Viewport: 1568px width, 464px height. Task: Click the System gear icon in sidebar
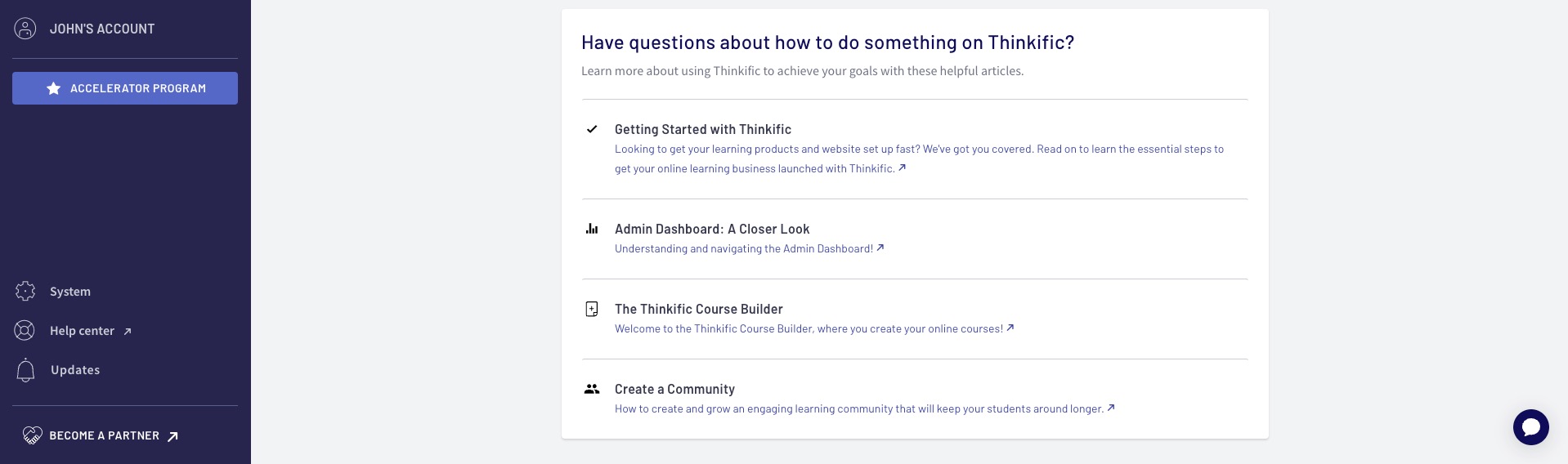[25, 292]
